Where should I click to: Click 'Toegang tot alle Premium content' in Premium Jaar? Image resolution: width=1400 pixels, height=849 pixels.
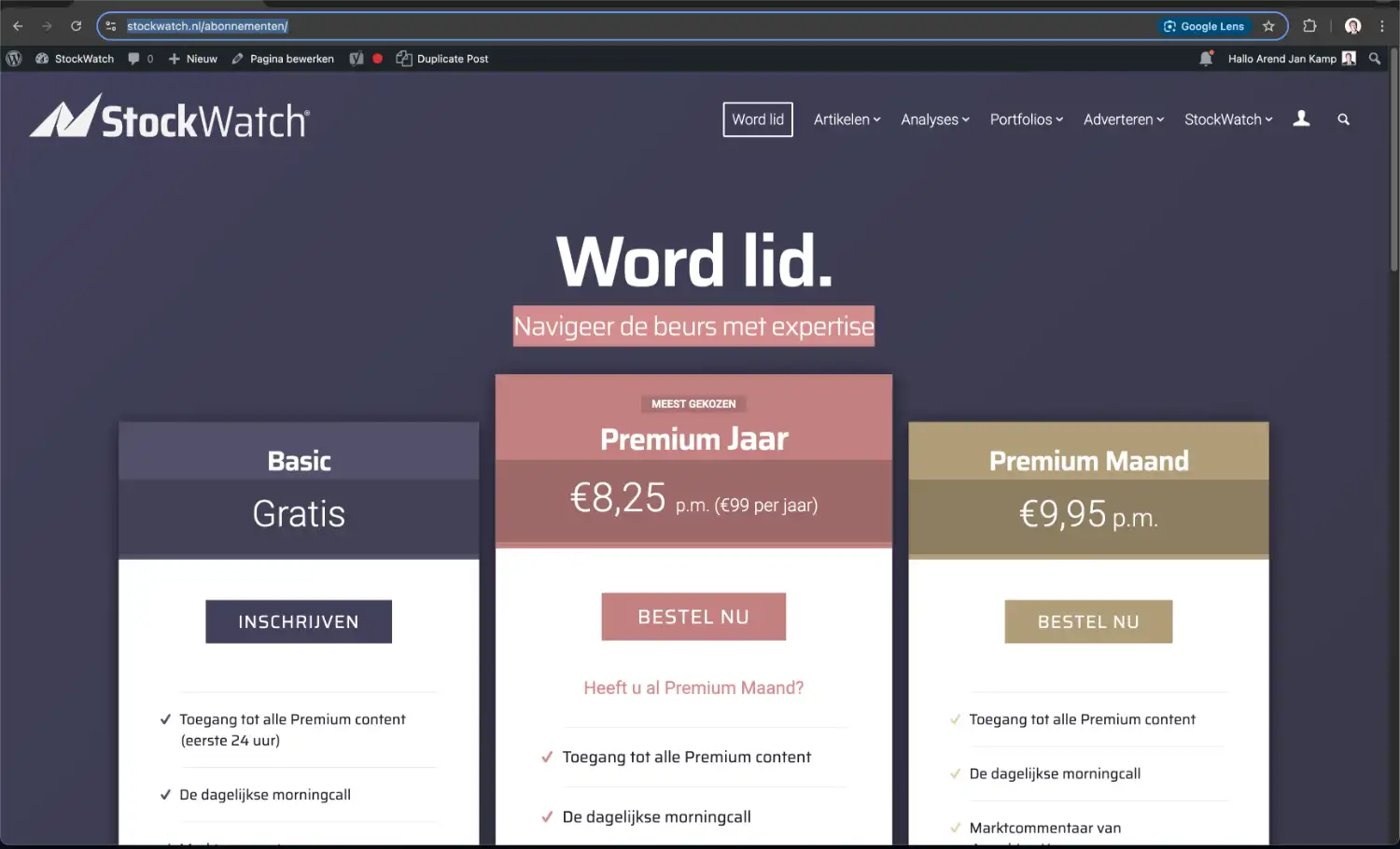[x=686, y=758]
